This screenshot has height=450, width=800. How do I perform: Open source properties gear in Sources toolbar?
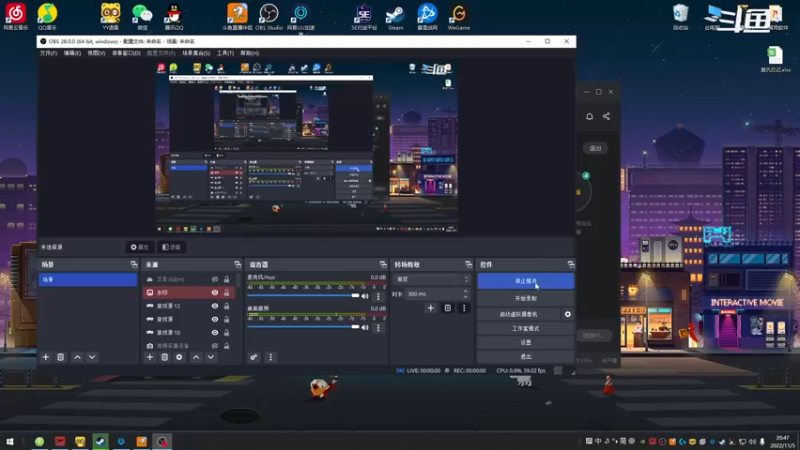179,357
